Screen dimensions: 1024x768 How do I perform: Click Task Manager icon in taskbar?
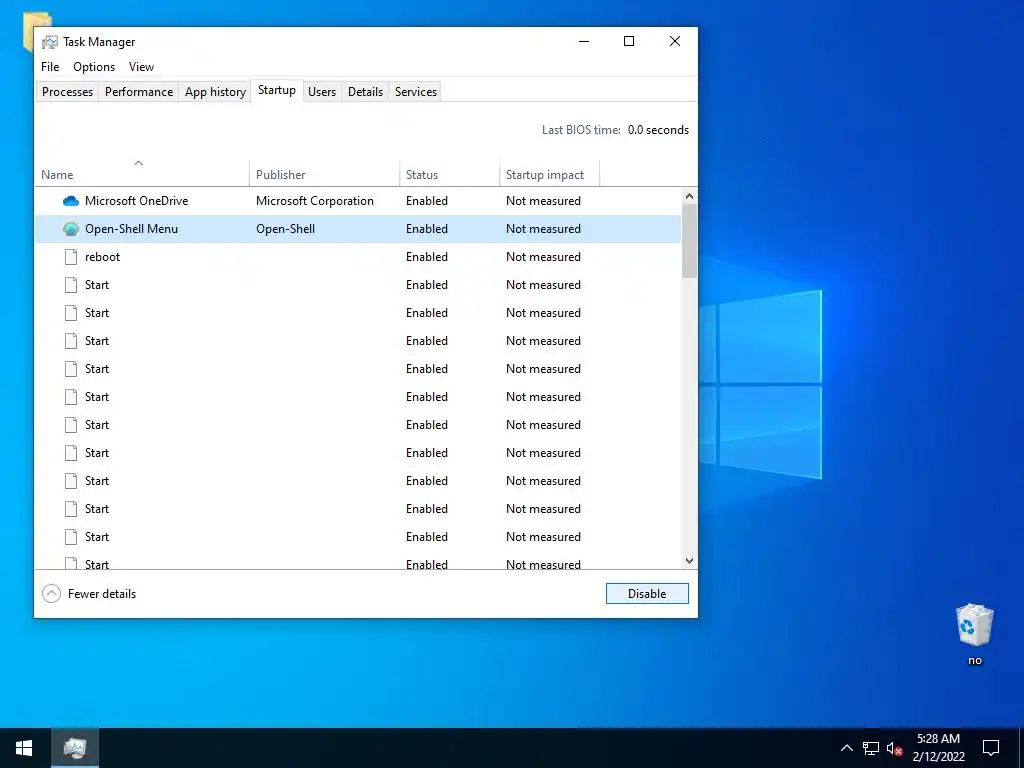point(75,748)
